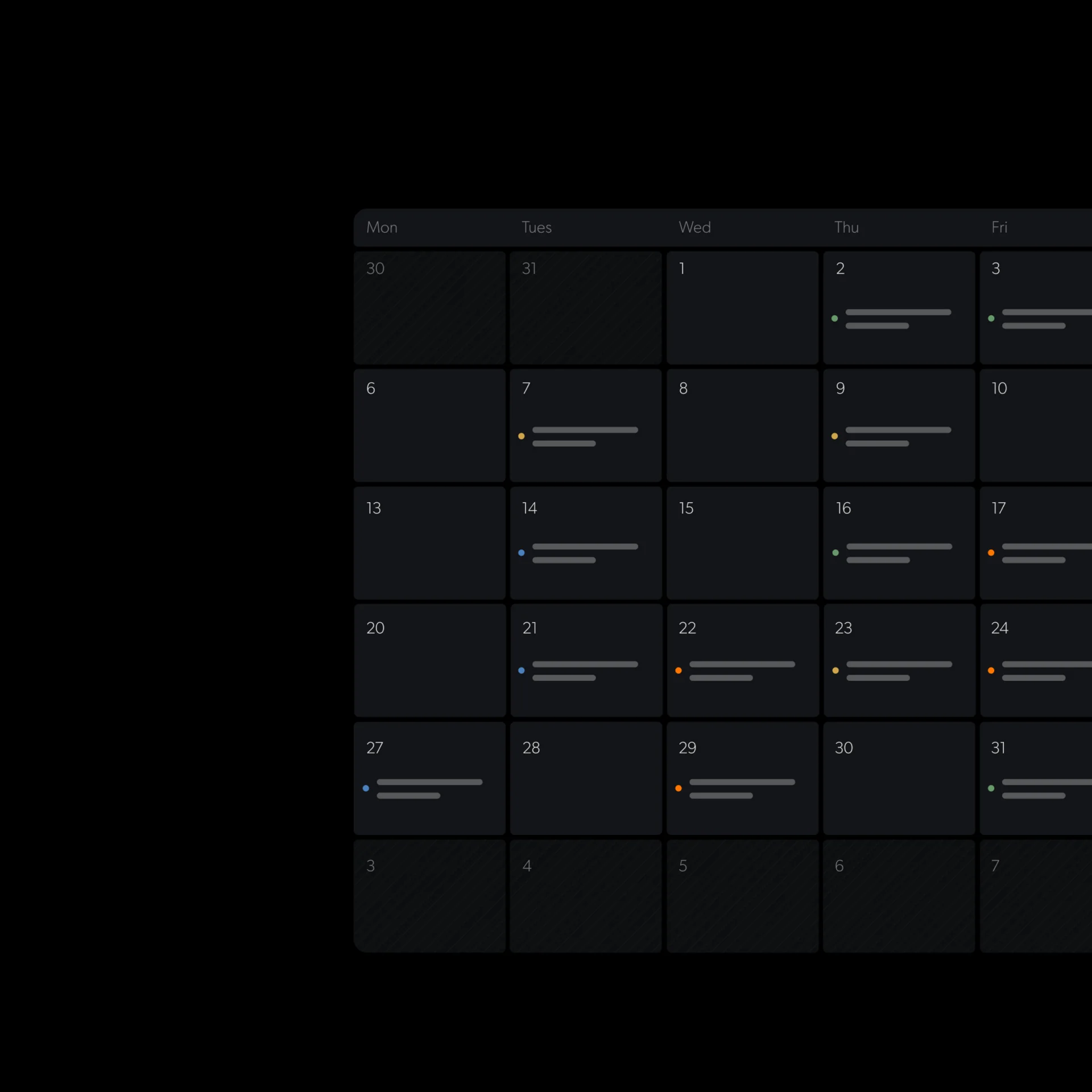Select the next-month day 4 cell
The width and height of the screenshot is (1092, 1092).
coord(586,896)
